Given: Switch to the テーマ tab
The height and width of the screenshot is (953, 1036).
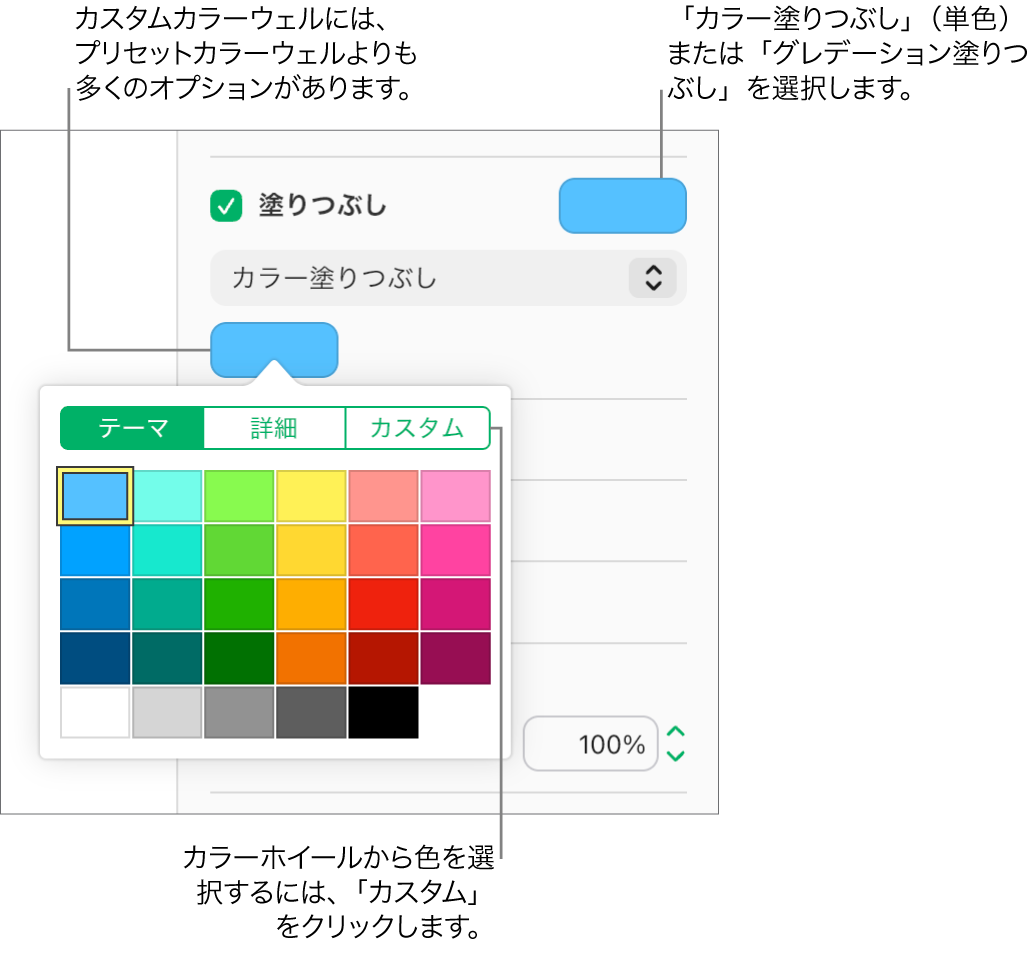Looking at the screenshot, I should pyautogui.click(x=131, y=428).
